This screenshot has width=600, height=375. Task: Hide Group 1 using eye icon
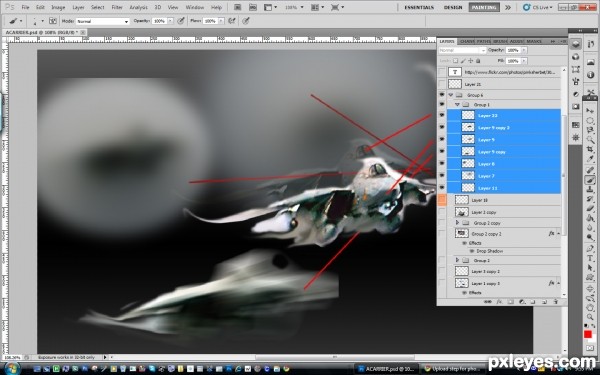(442, 104)
